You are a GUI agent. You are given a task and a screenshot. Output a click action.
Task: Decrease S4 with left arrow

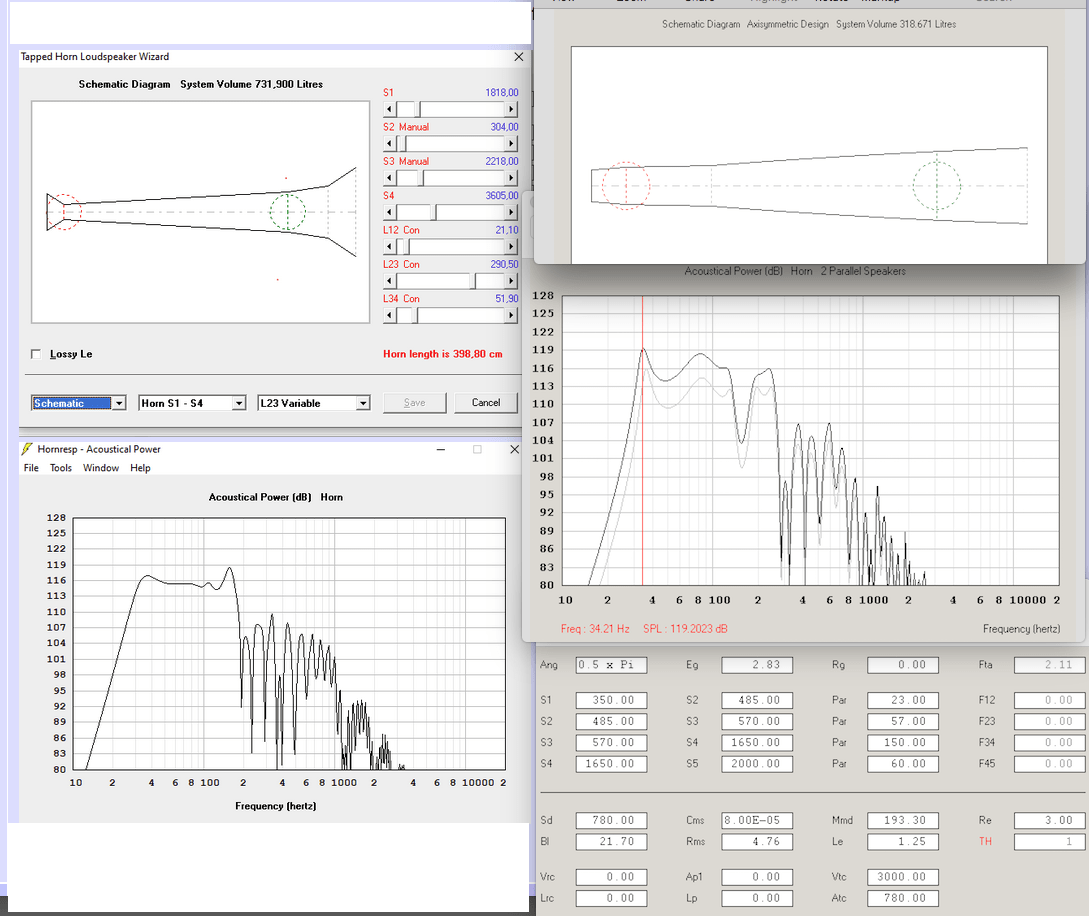click(x=389, y=213)
